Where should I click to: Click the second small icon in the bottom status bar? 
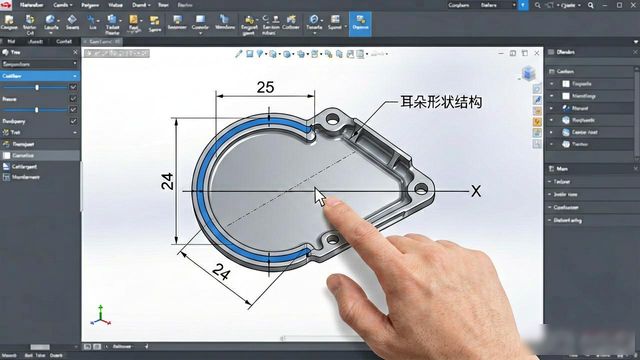tap(97, 347)
